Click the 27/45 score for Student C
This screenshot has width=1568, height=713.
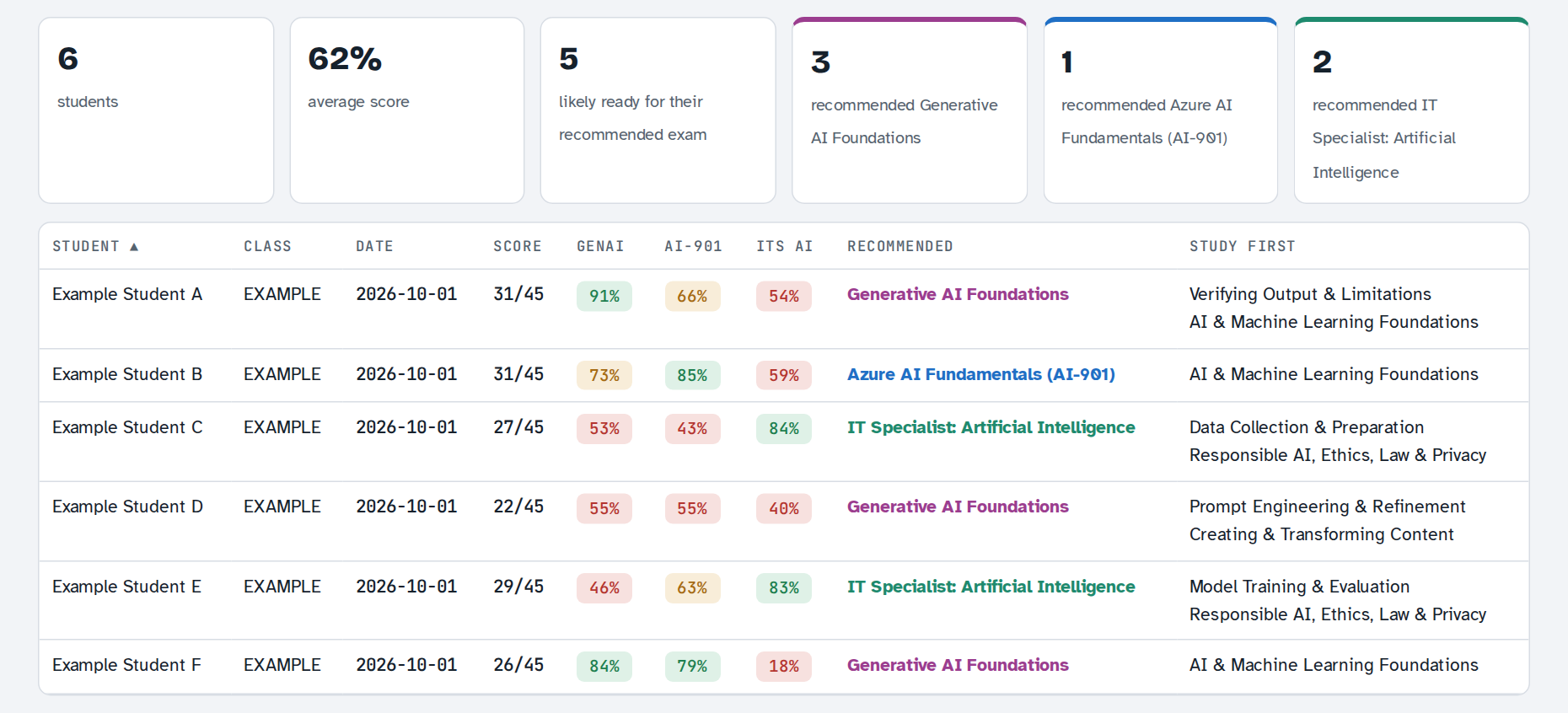coord(518,427)
